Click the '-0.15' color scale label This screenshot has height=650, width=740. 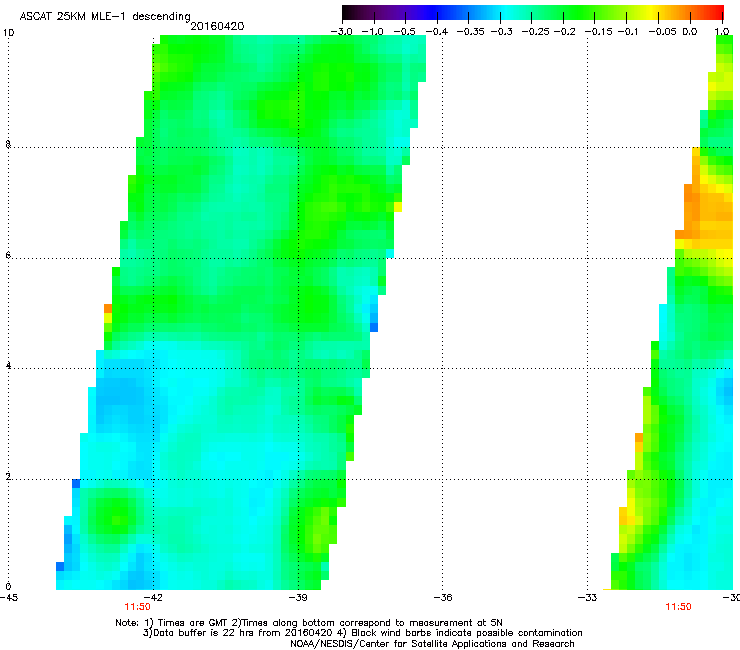point(598,32)
